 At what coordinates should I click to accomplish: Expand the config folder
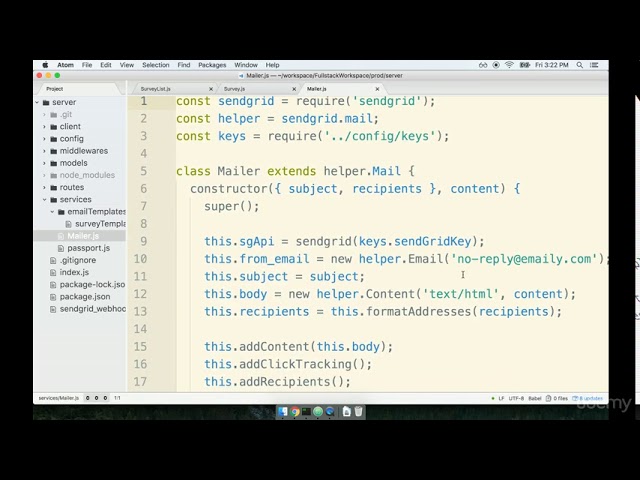tap(44, 139)
